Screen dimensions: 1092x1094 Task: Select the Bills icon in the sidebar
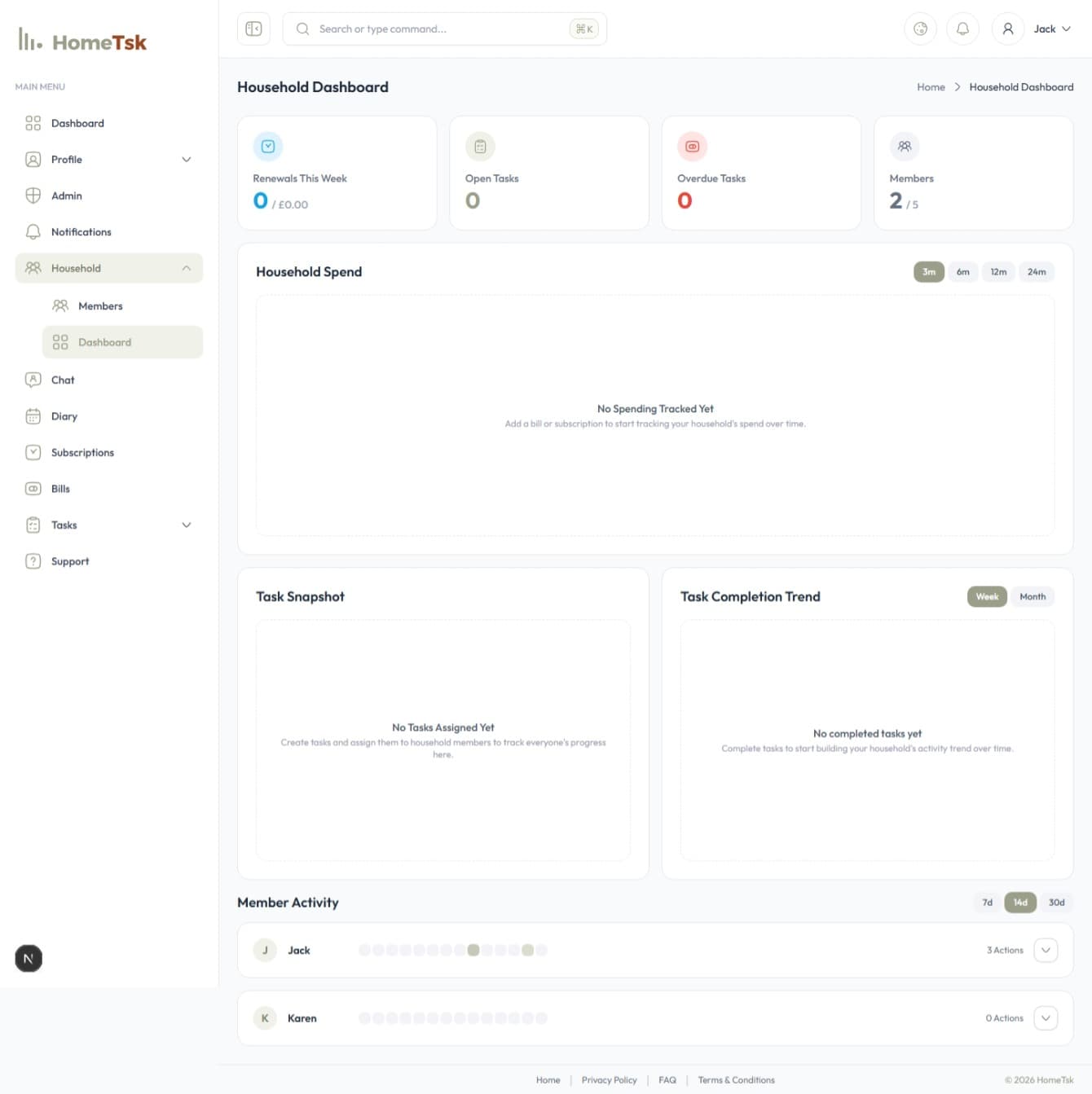(33, 488)
